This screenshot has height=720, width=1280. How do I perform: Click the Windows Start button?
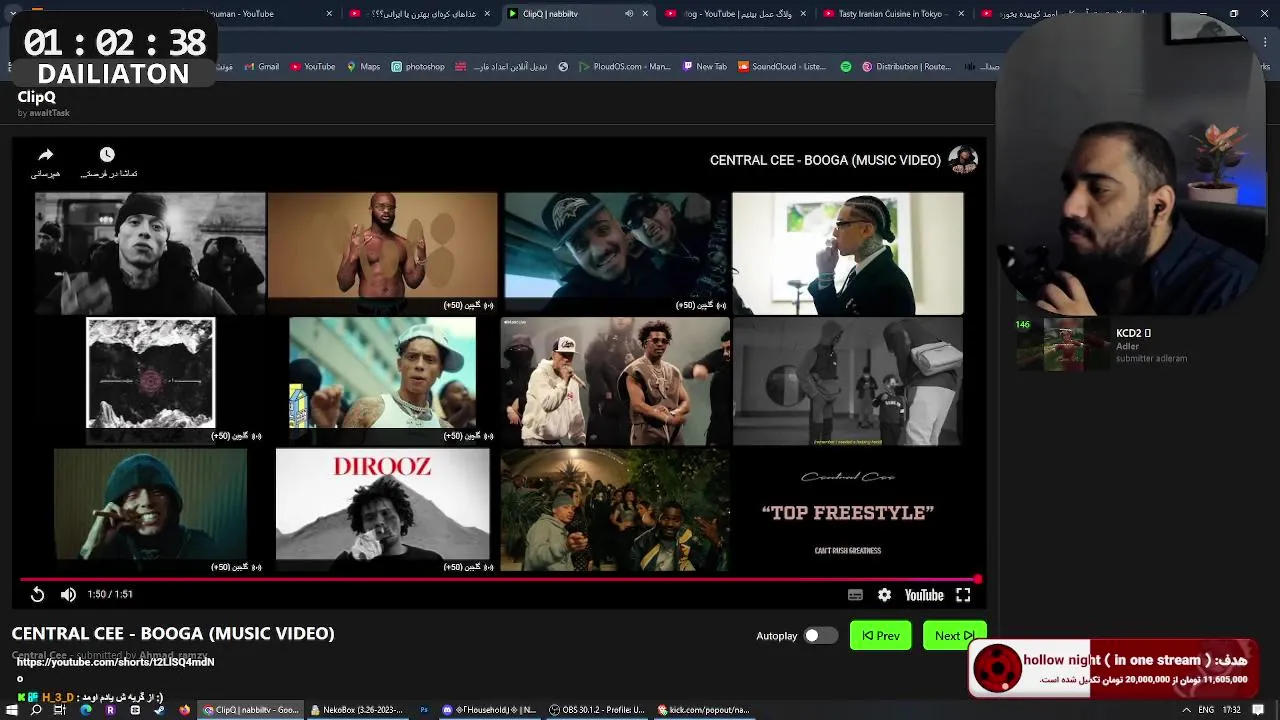click(x=12, y=710)
